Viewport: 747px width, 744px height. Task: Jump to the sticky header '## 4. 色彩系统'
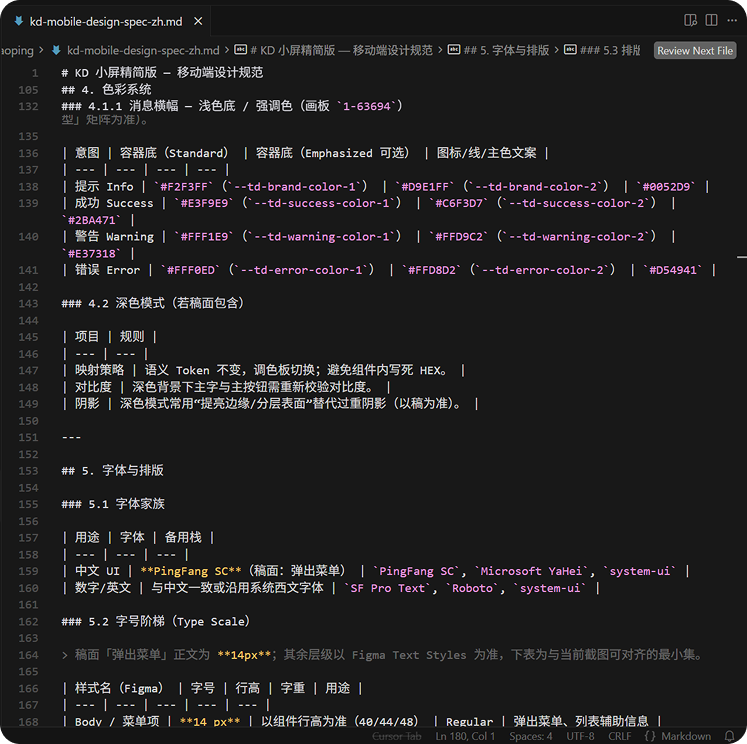click(106, 89)
